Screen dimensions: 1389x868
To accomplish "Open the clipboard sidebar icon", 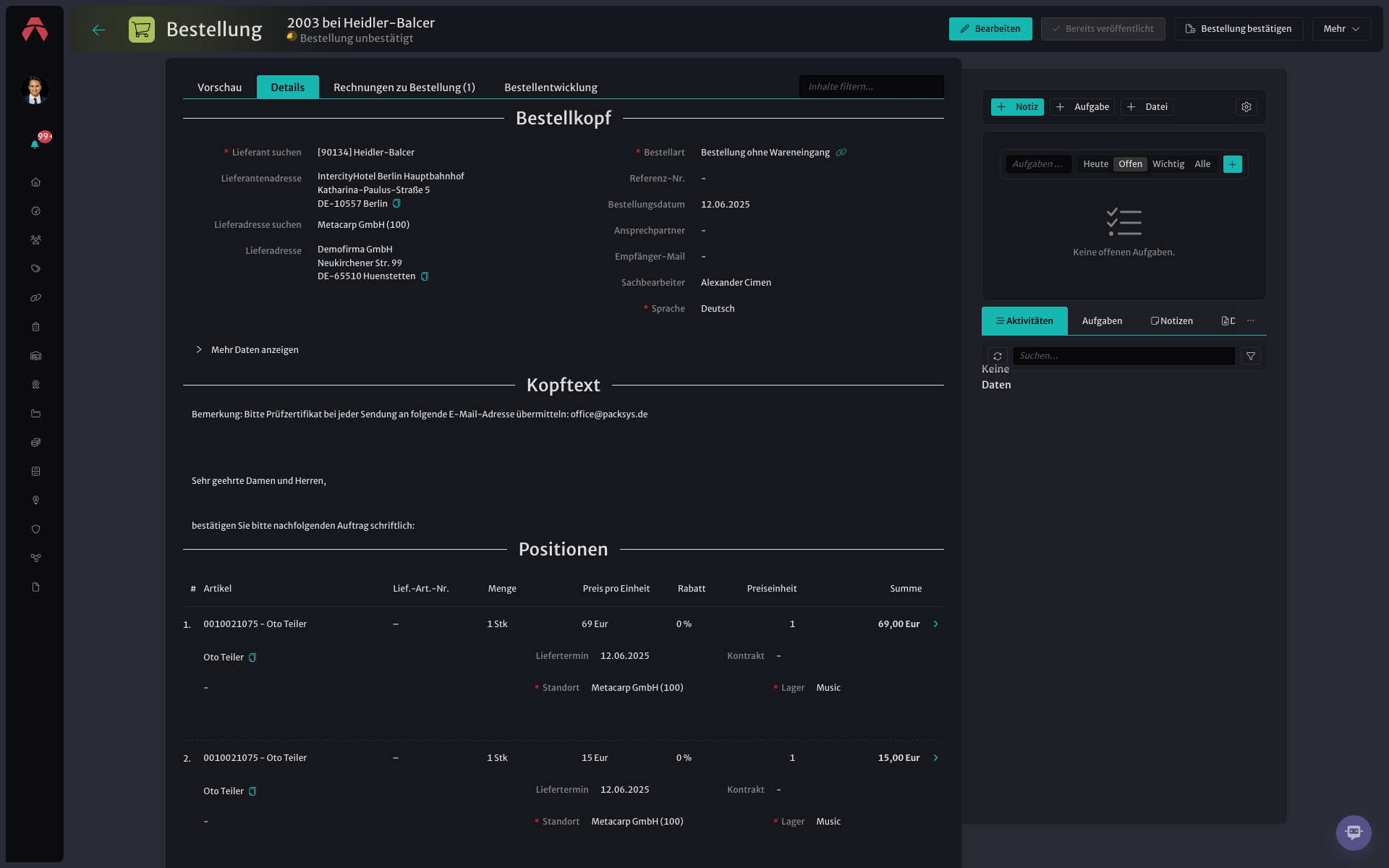I will [35, 327].
